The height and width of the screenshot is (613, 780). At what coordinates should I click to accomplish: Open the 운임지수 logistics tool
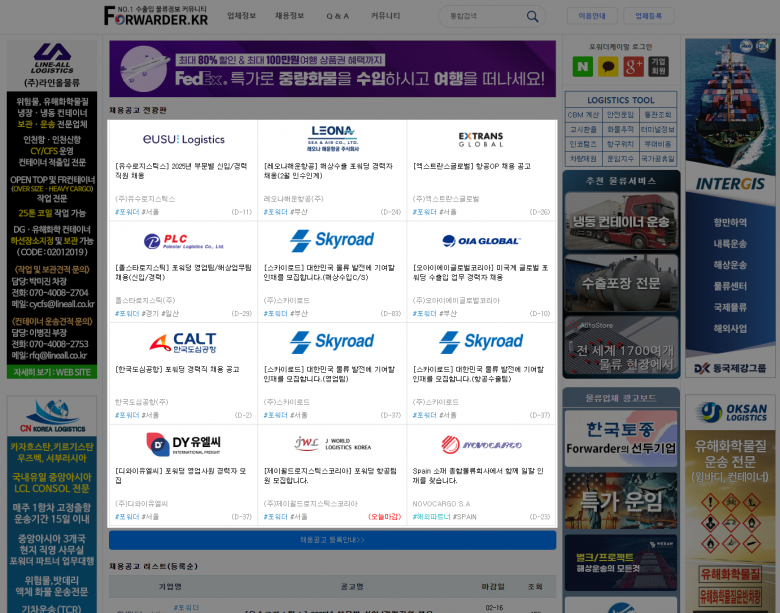(x=620, y=159)
